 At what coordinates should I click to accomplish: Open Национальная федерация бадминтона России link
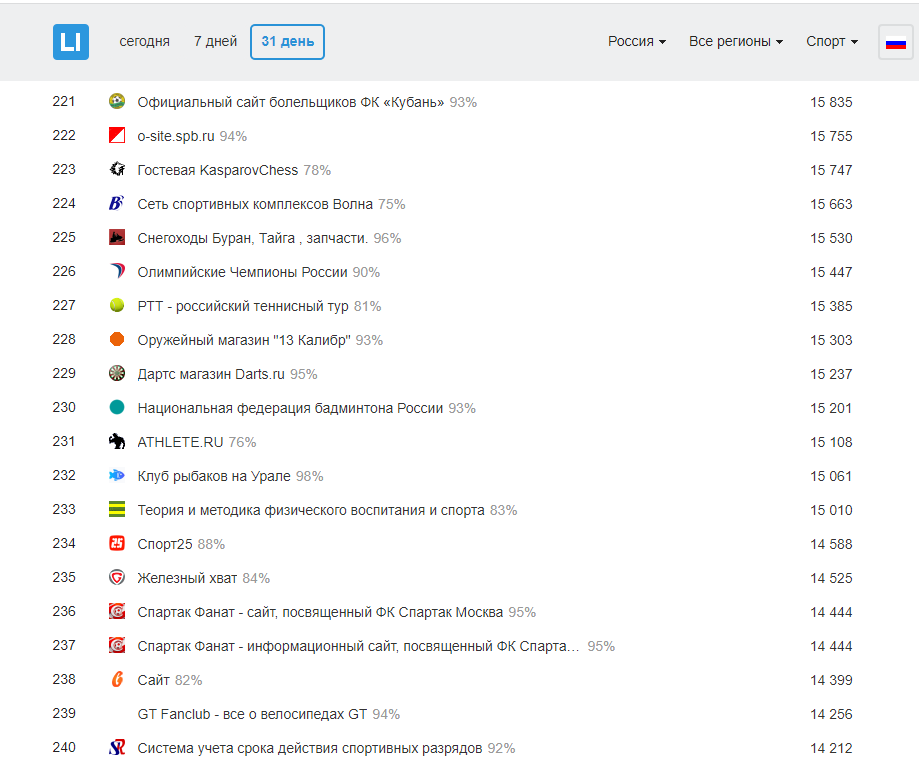[290, 408]
